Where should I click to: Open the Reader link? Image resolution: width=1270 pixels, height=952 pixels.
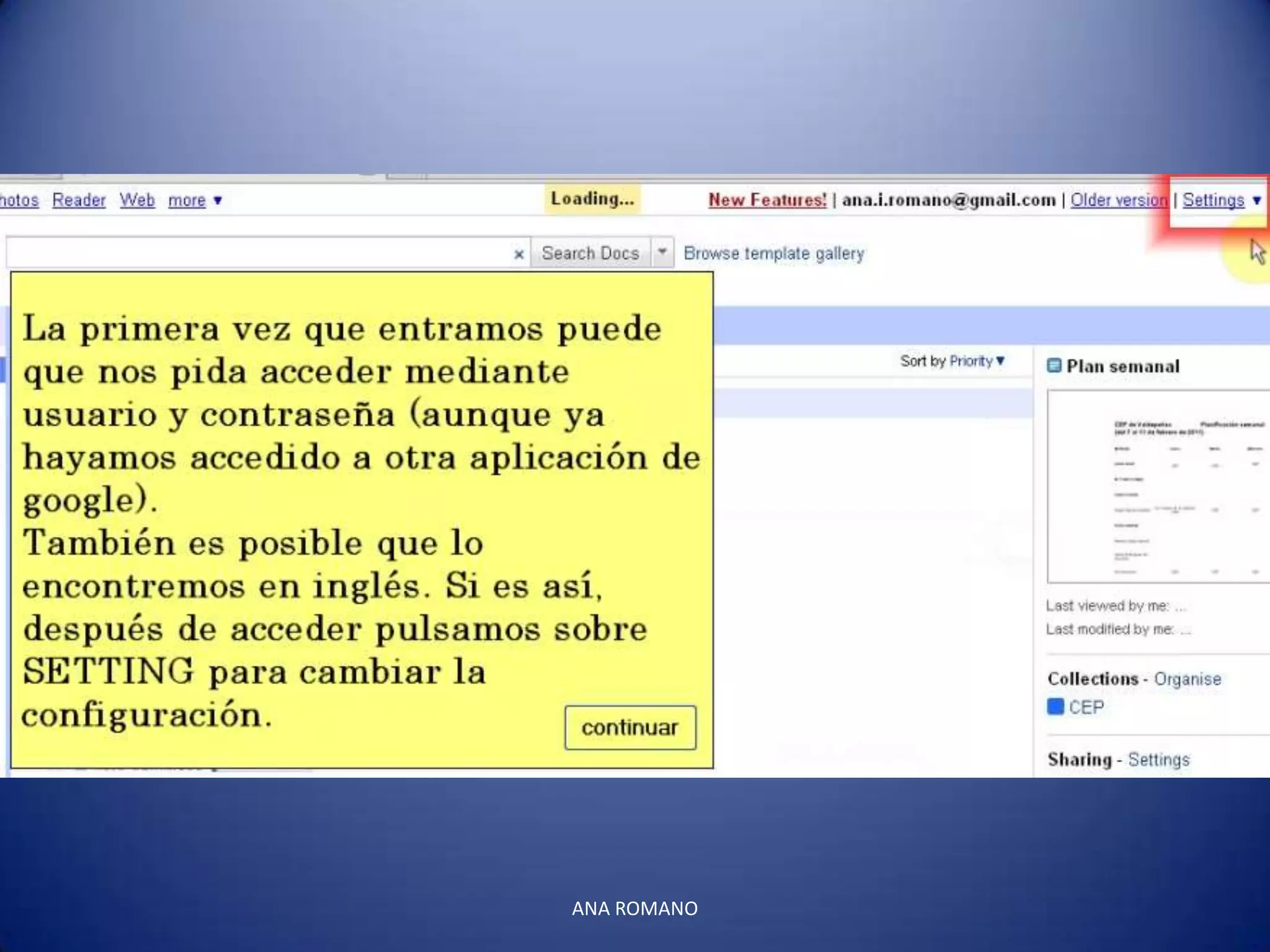tap(79, 200)
